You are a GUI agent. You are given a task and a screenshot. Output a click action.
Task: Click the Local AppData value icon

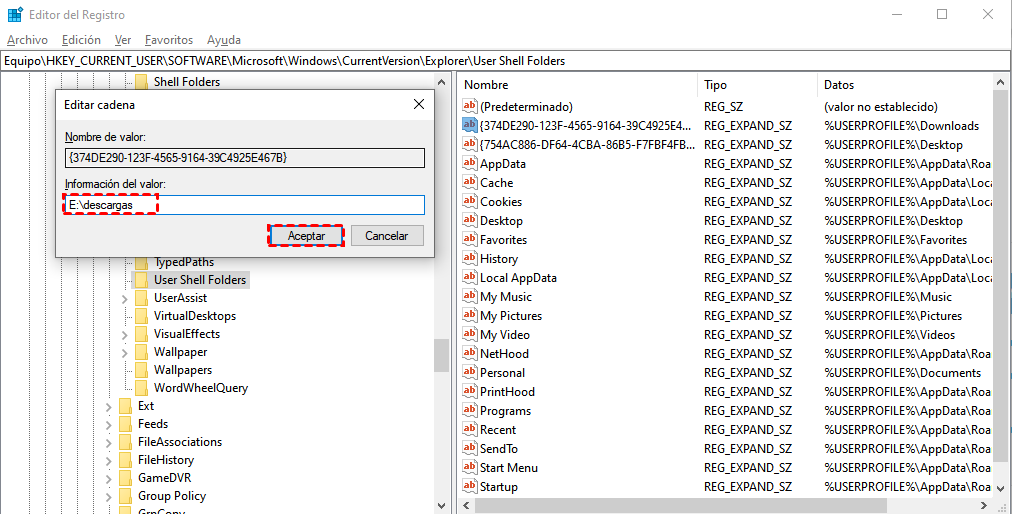pyautogui.click(x=470, y=277)
